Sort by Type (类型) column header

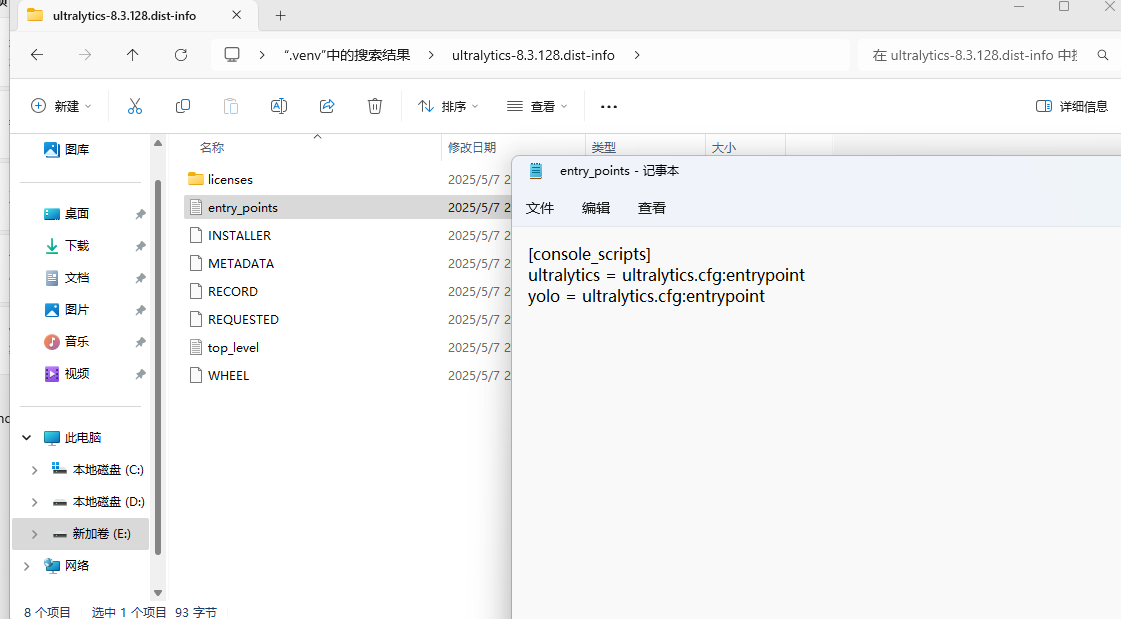tap(603, 147)
